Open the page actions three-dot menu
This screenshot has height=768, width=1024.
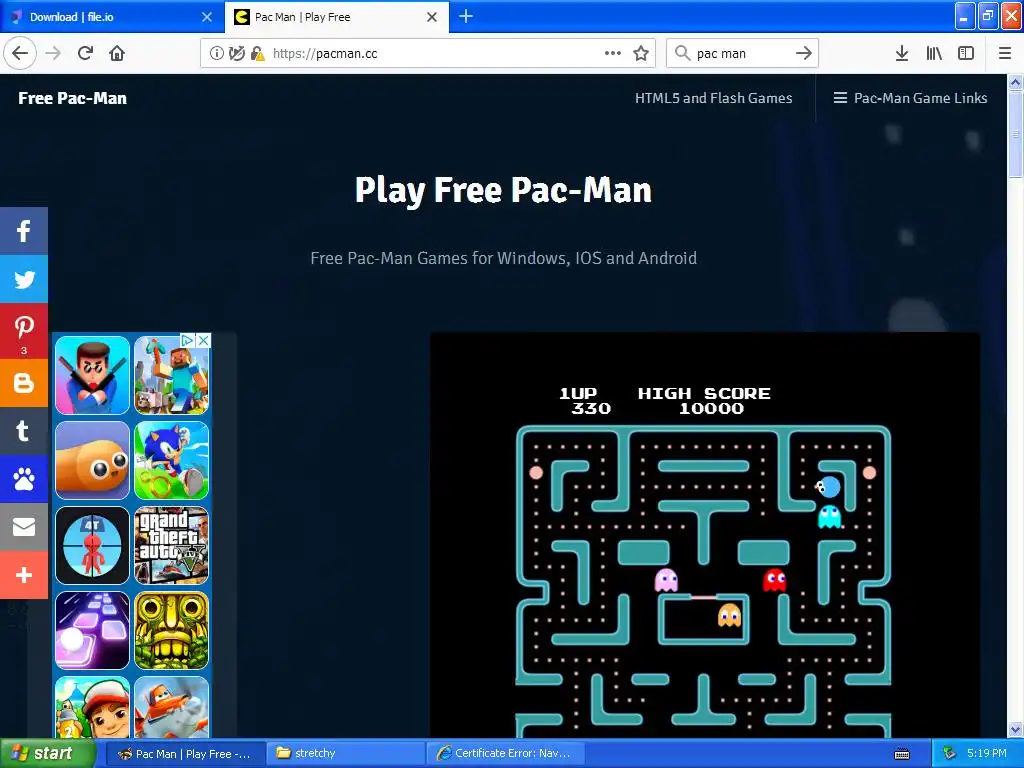click(613, 53)
